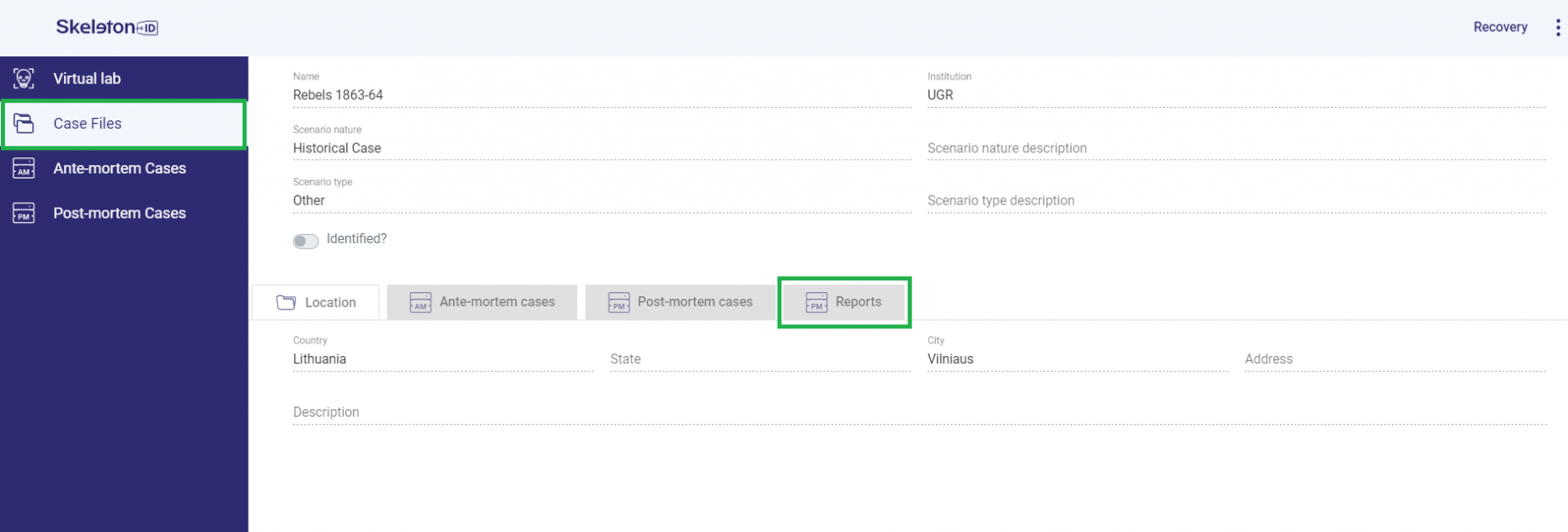Switch to the Post-mortem cases tab
The image size is (1568, 532).
point(680,302)
